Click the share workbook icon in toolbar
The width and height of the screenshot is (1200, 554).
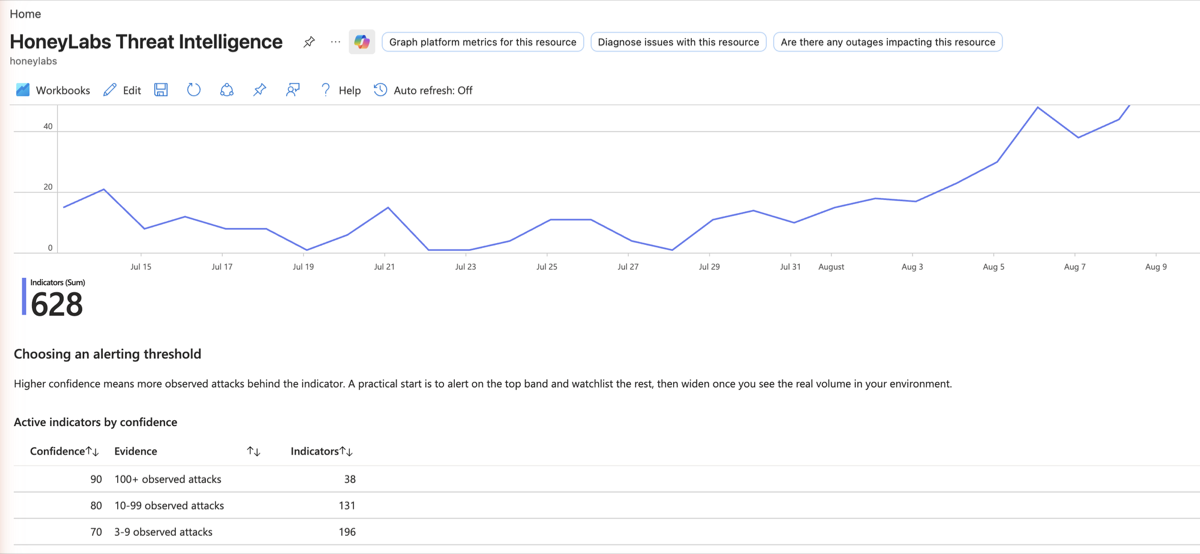coord(227,90)
